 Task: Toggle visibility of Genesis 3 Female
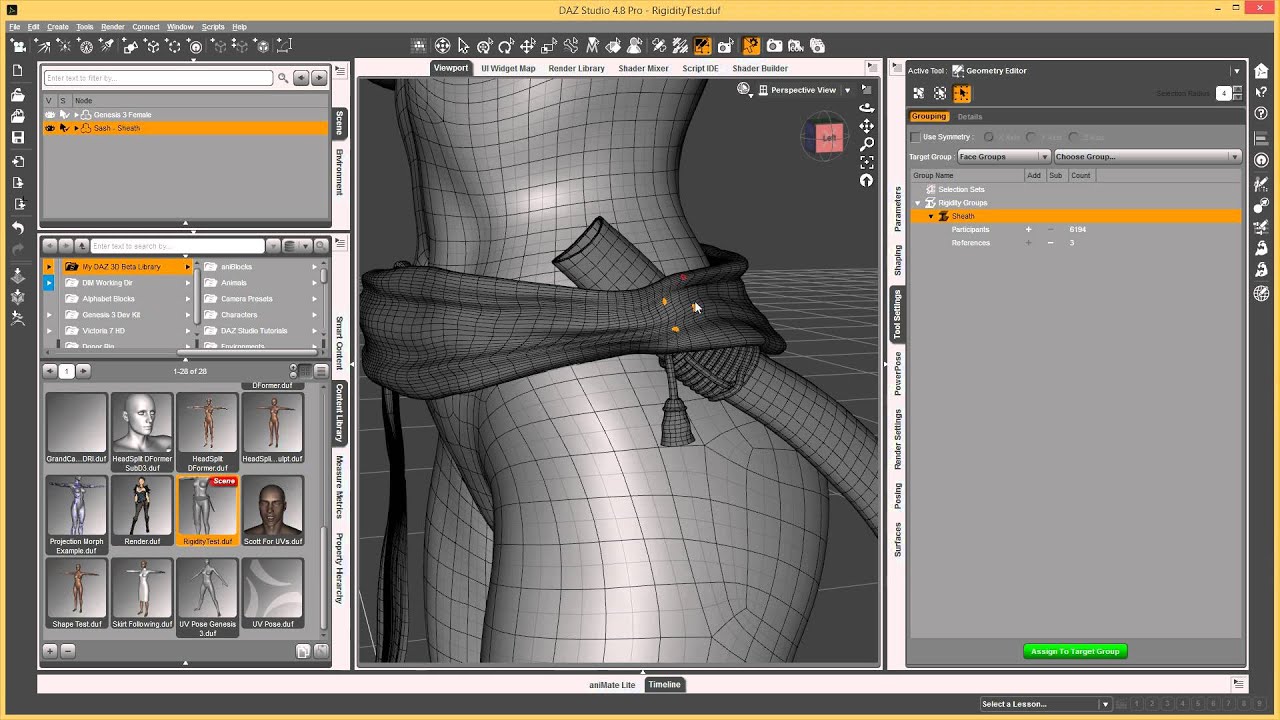(50, 115)
